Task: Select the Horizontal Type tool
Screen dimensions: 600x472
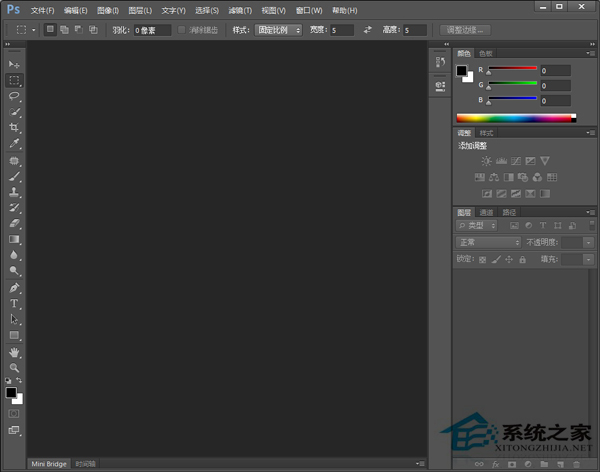Action: click(x=14, y=303)
